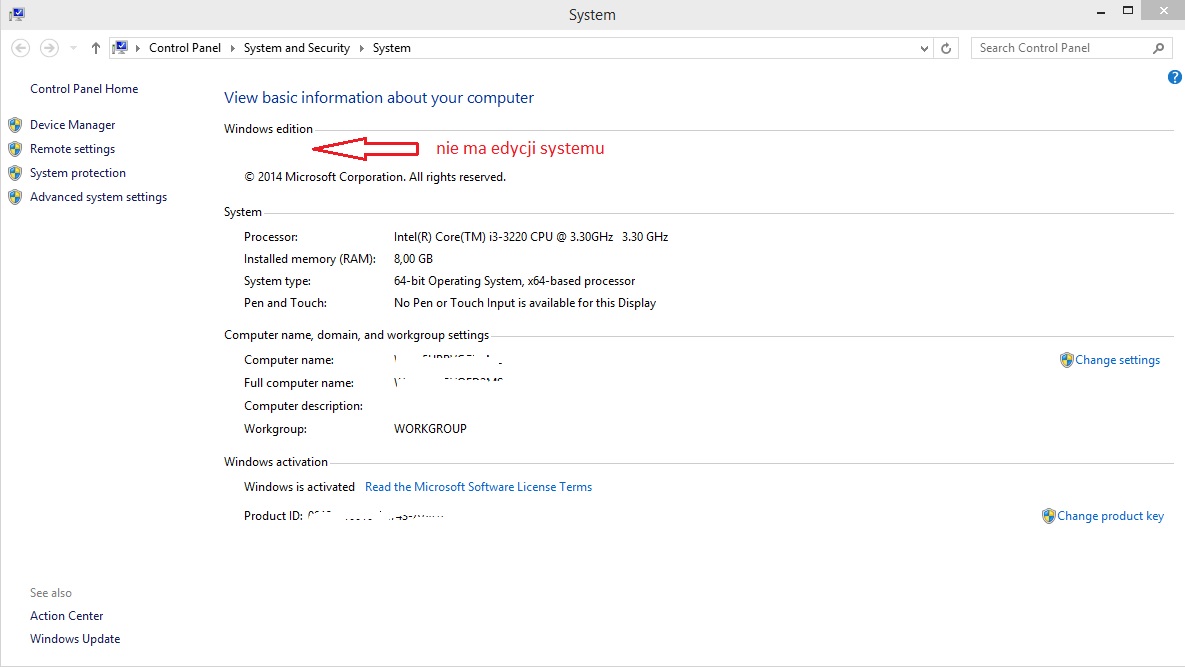Expand chevron after Control Panel breadcrumb
Image resolution: width=1185 pixels, height=667 pixels.
(x=232, y=48)
